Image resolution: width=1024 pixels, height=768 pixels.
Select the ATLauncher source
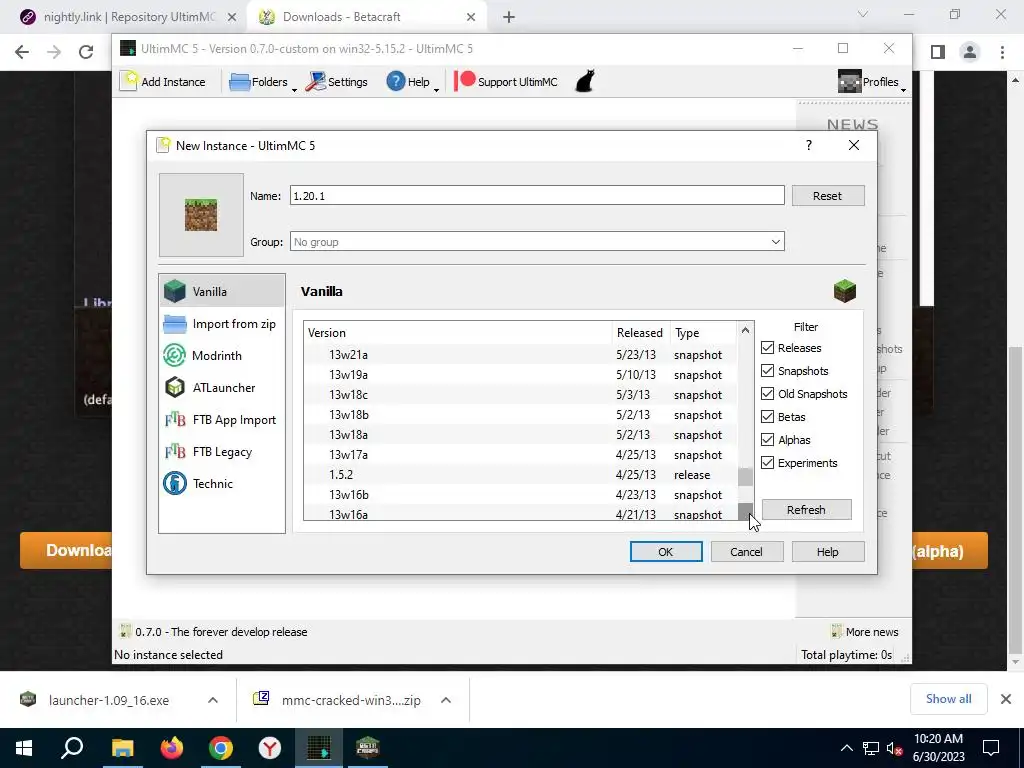[222, 387]
